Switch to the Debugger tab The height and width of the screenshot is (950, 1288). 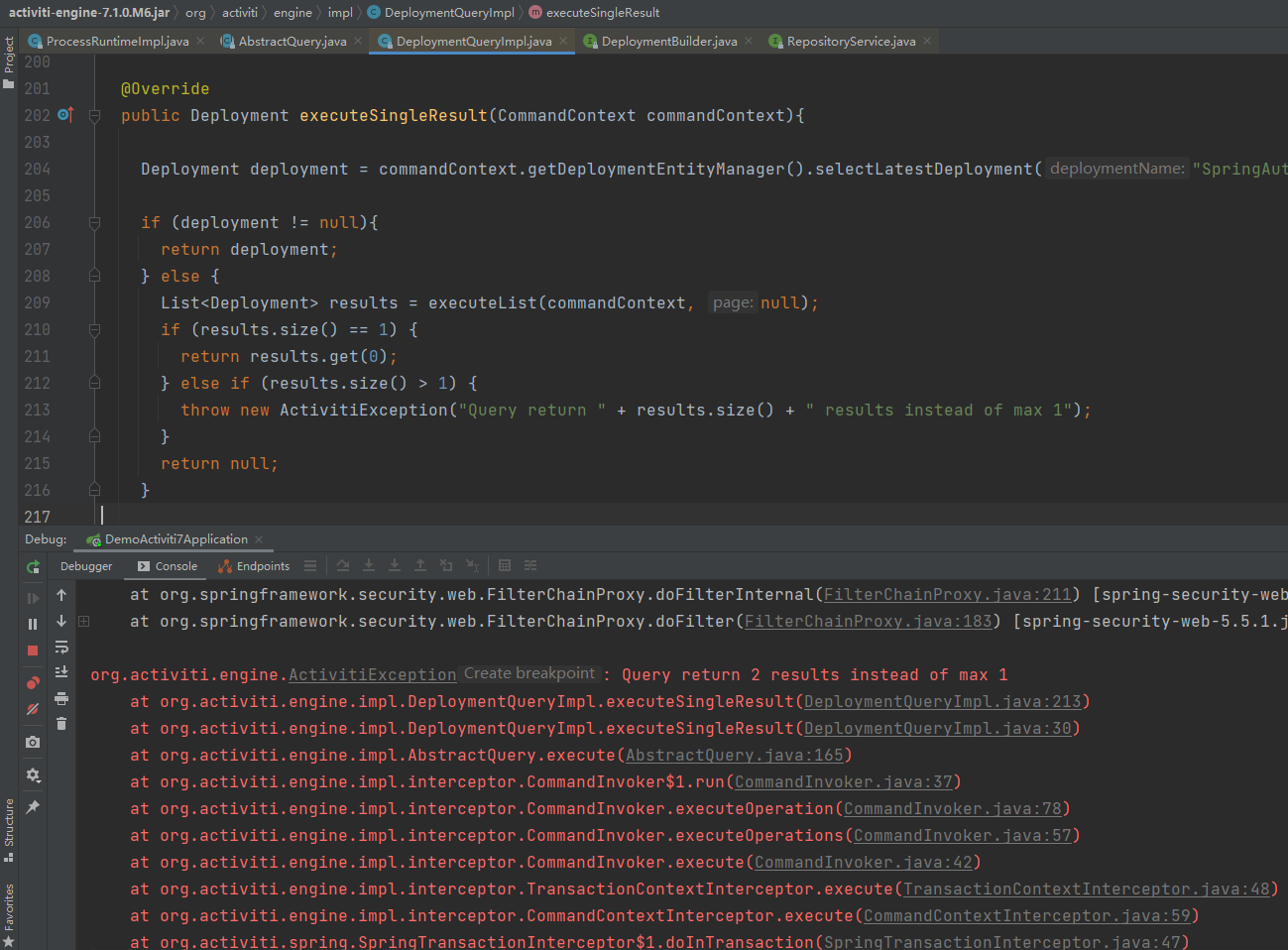click(x=86, y=566)
